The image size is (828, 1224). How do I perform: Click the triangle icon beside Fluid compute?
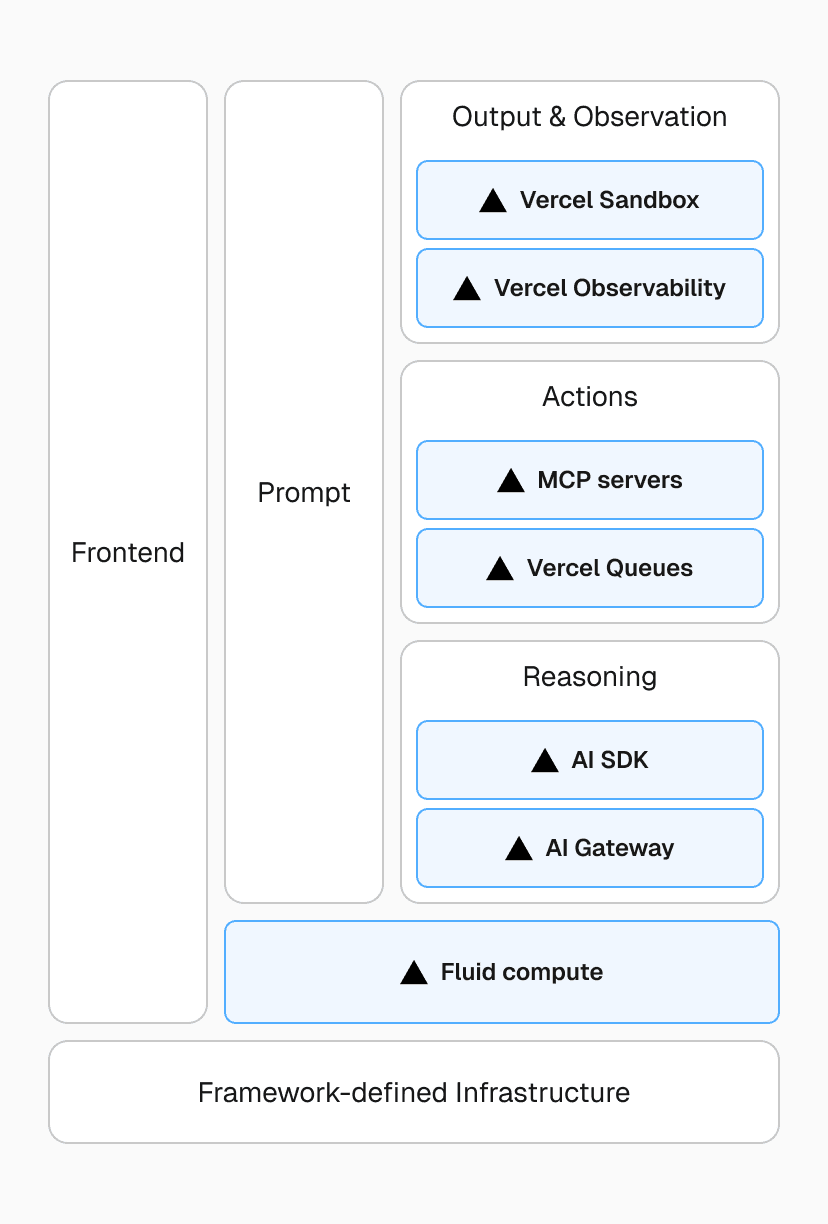414,973
